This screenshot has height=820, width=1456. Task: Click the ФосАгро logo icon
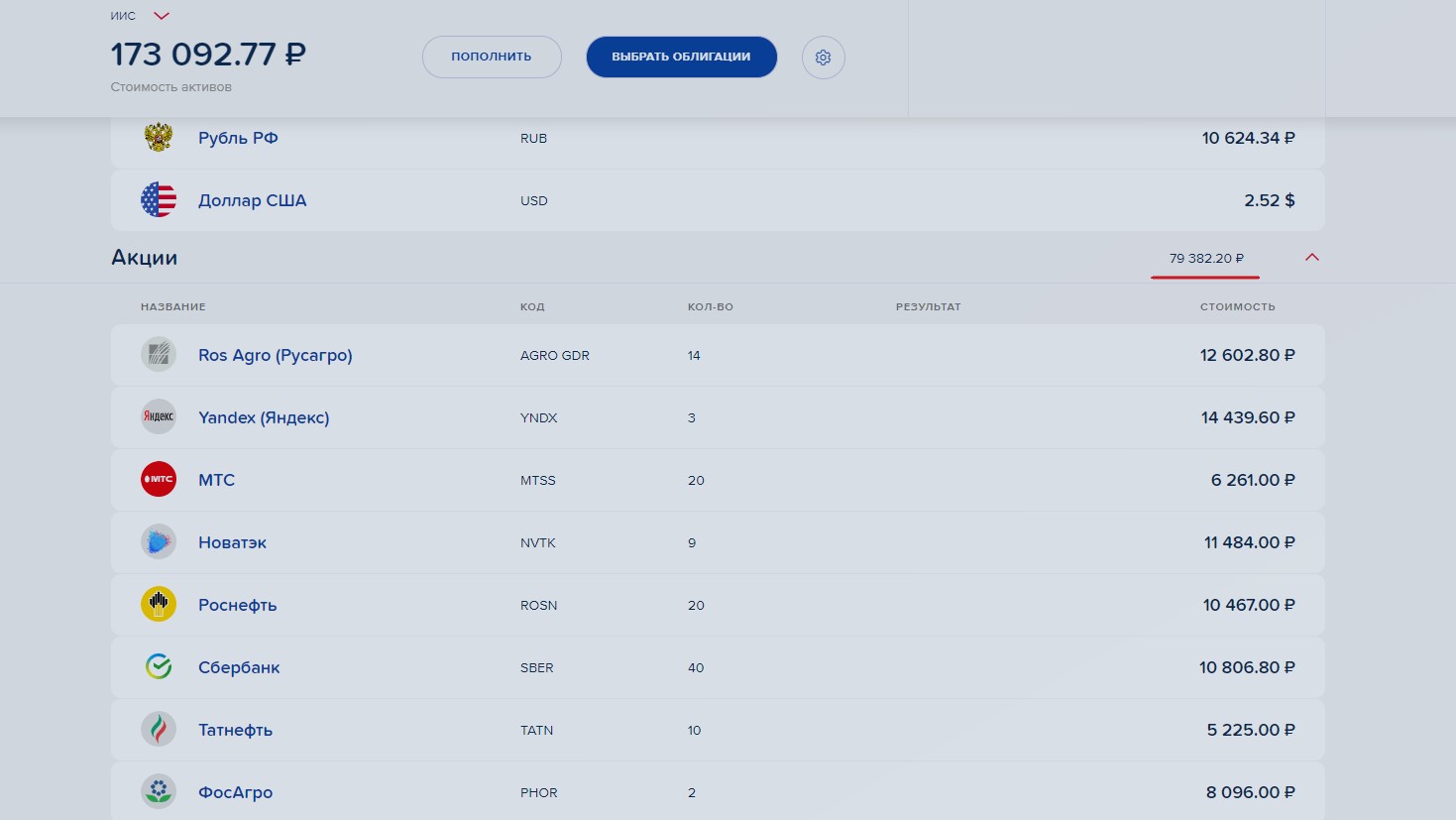tap(159, 791)
